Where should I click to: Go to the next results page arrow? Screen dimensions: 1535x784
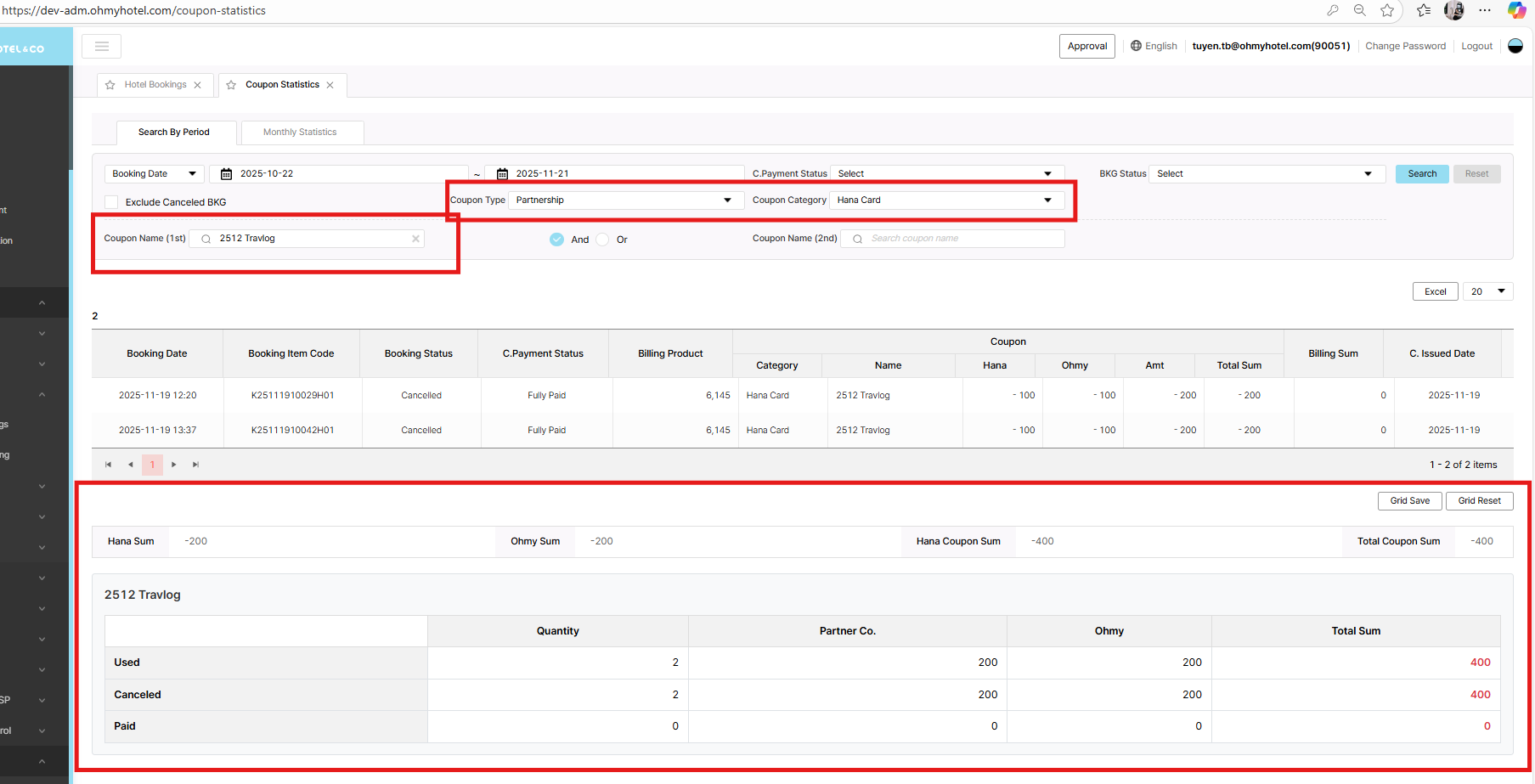point(174,465)
